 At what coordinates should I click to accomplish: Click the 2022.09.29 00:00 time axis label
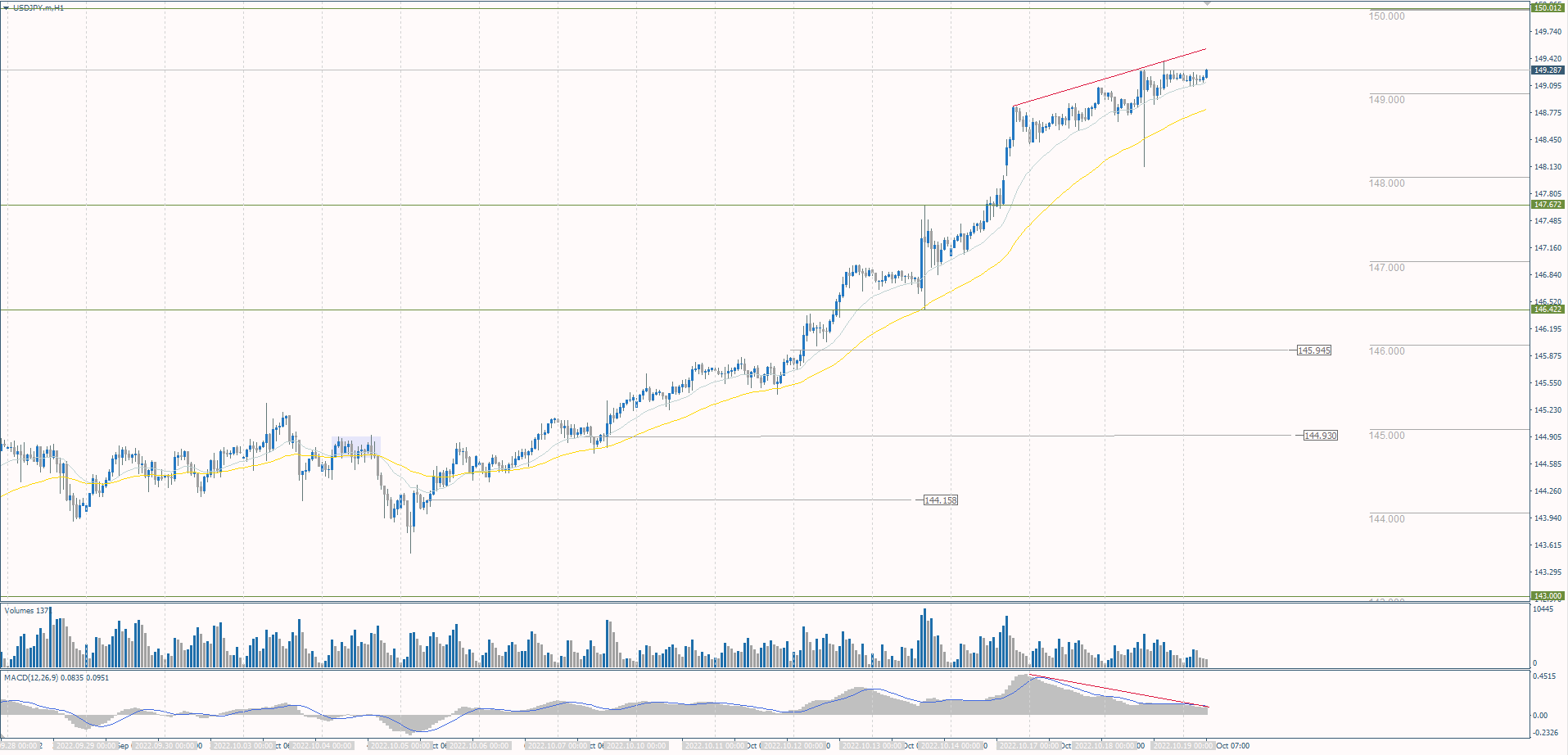pyautogui.click(x=86, y=746)
